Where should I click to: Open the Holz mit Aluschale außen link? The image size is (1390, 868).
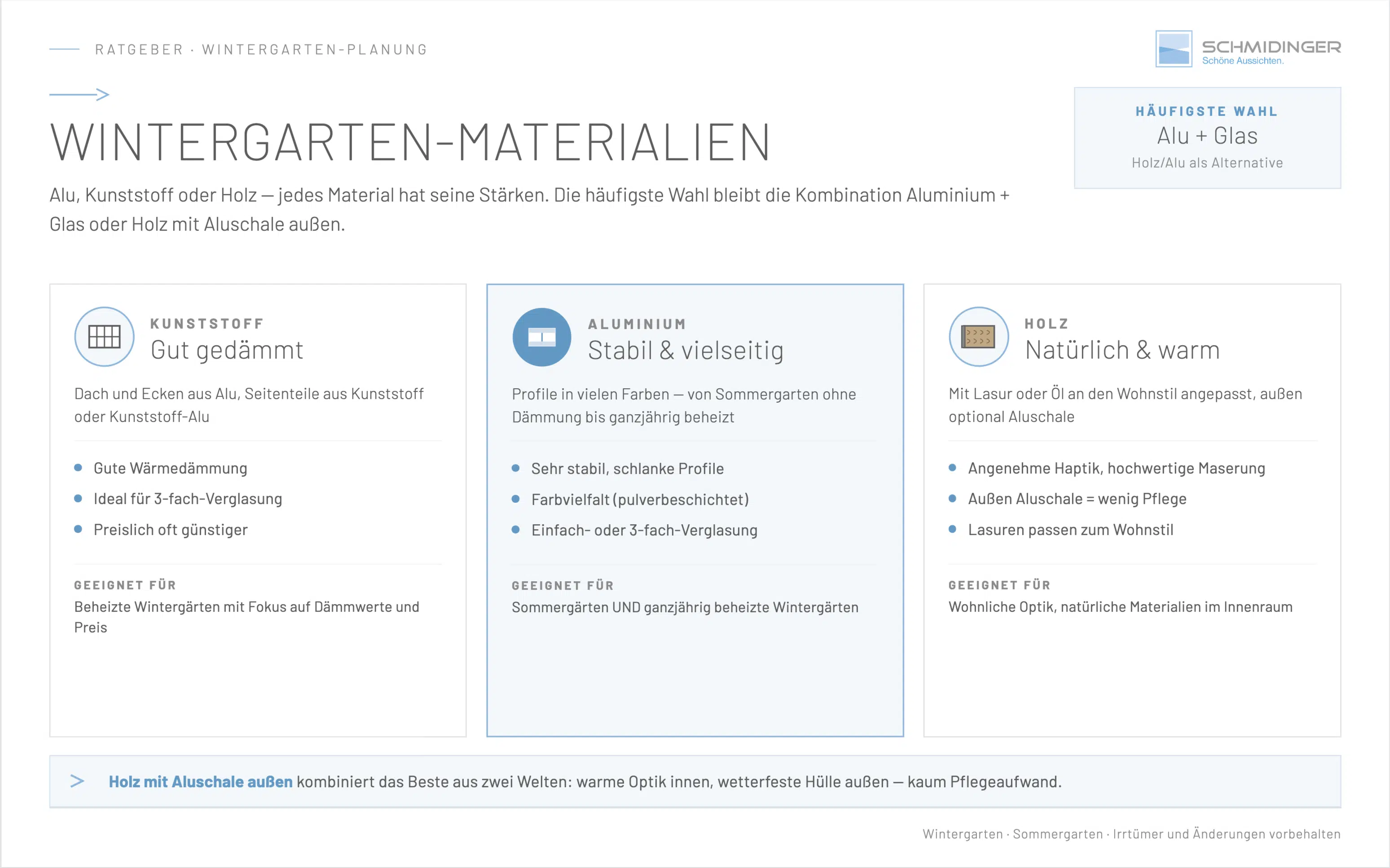[x=200, y=781]
